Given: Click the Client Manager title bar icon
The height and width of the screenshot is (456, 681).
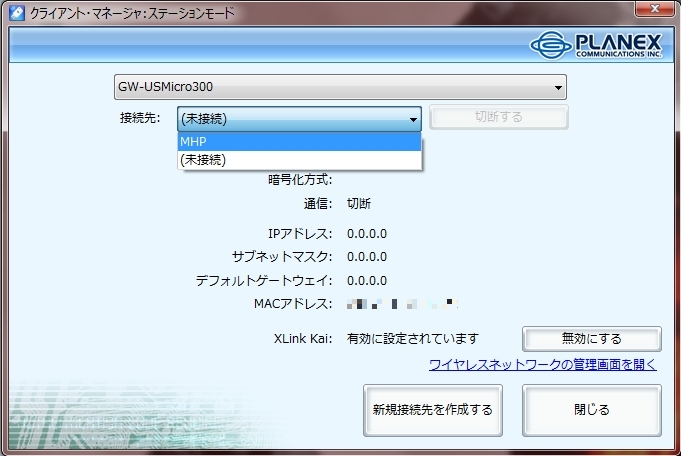Looking at the screenshot, I should 17,13.
